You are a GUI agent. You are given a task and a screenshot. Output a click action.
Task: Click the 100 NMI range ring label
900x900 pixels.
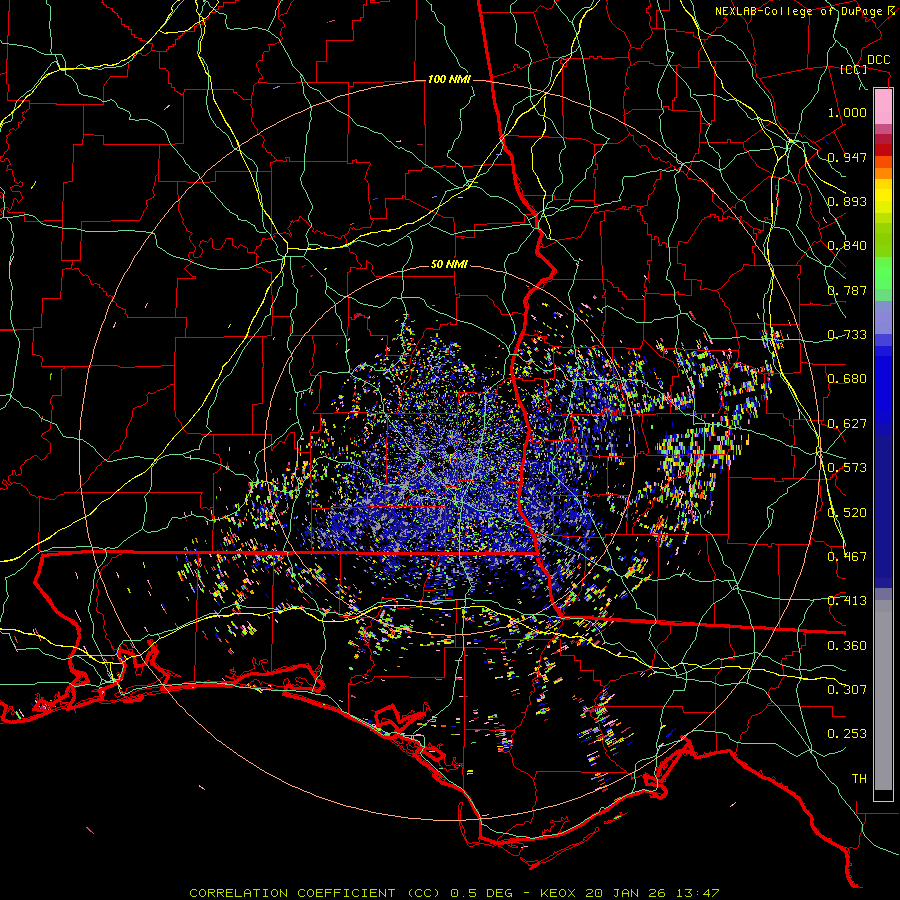coord(449,79)
